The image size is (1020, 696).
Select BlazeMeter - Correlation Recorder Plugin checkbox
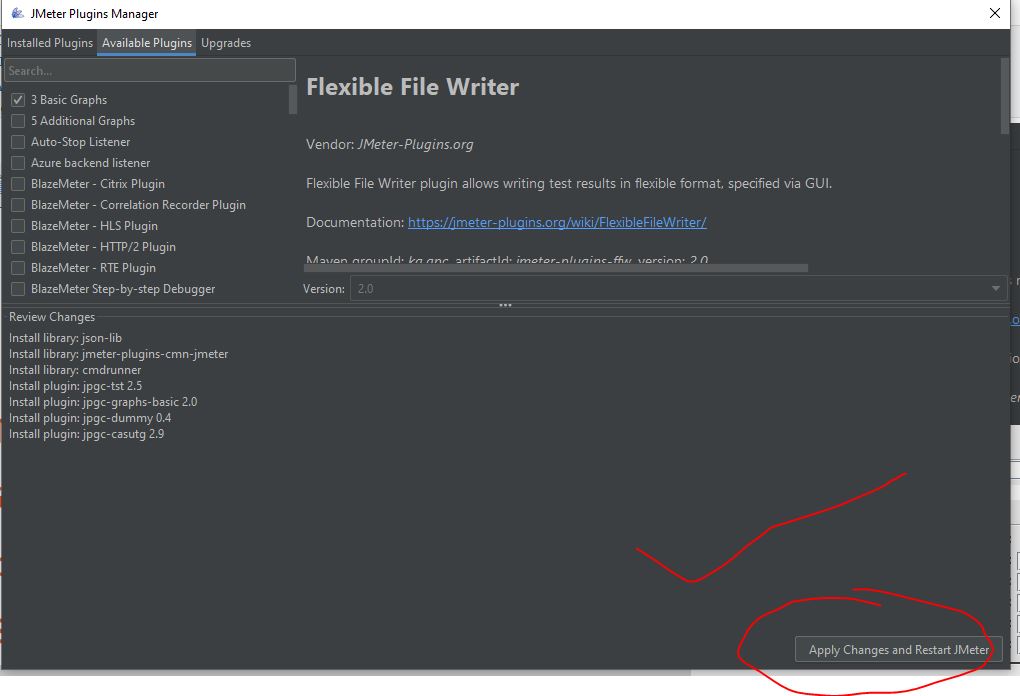(18, 205)
